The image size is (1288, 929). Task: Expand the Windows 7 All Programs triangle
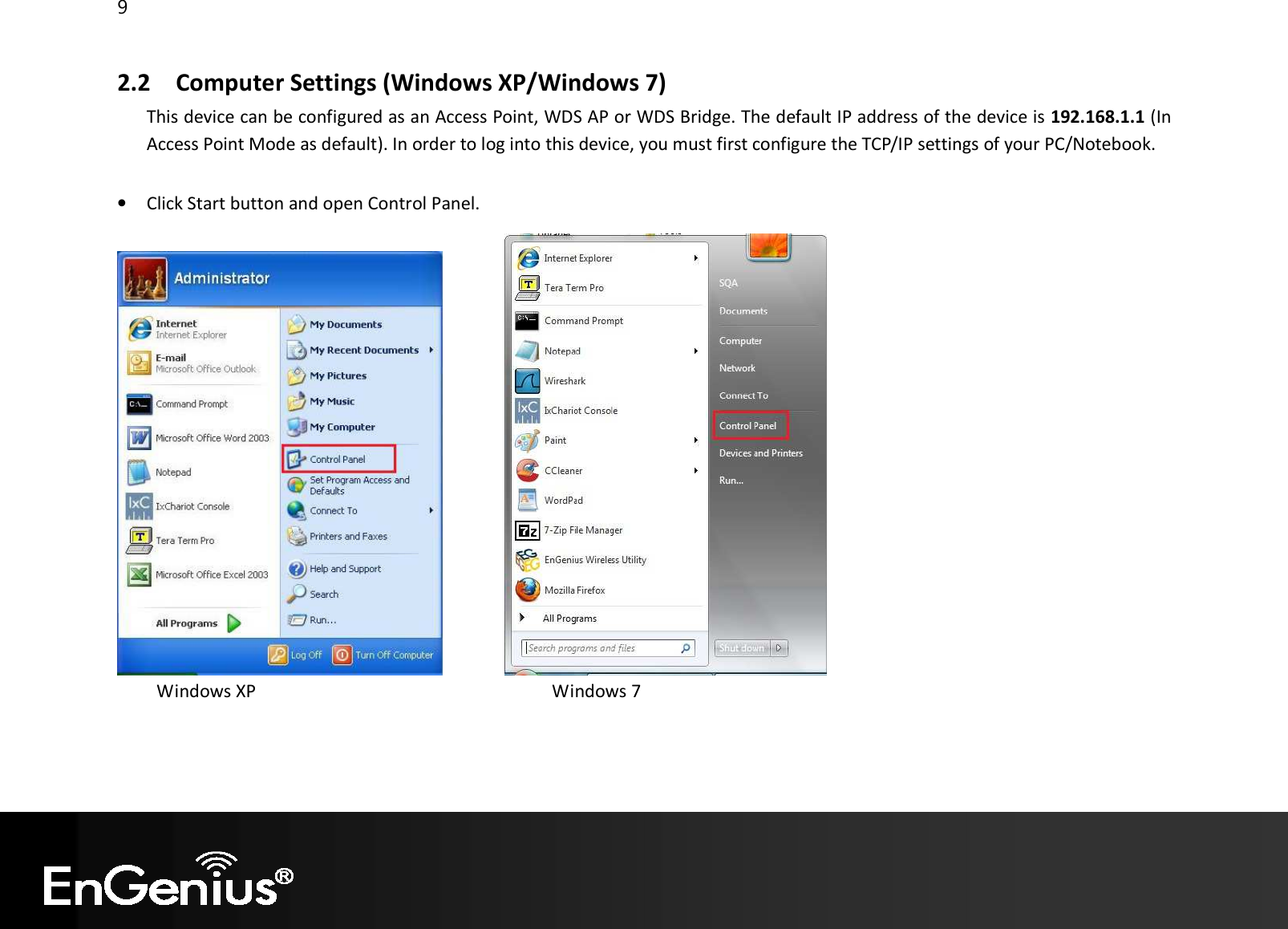pyautogui.click(x=522, y=618)
